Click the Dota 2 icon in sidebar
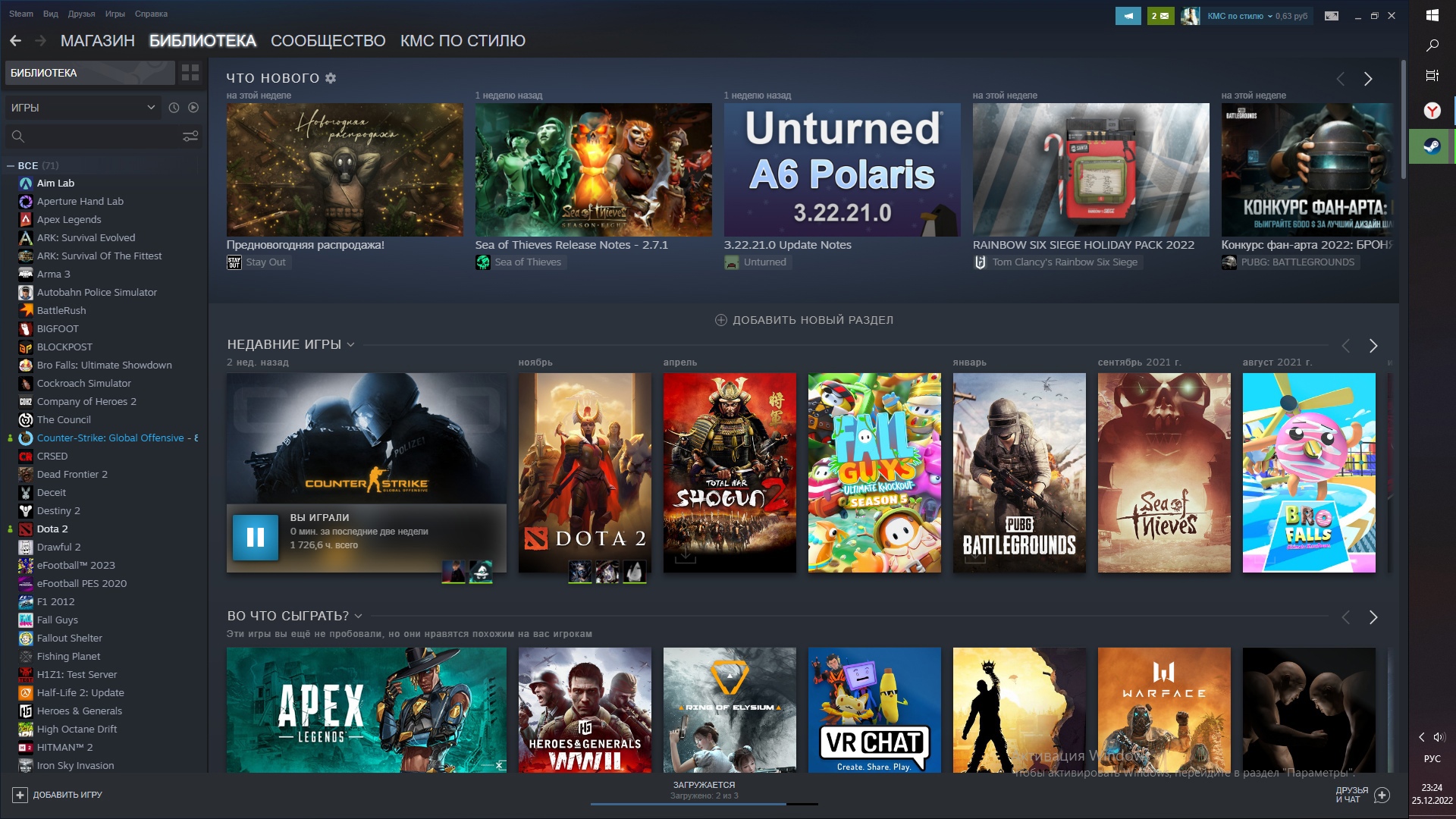1456x819 pixels. (26, 529)
